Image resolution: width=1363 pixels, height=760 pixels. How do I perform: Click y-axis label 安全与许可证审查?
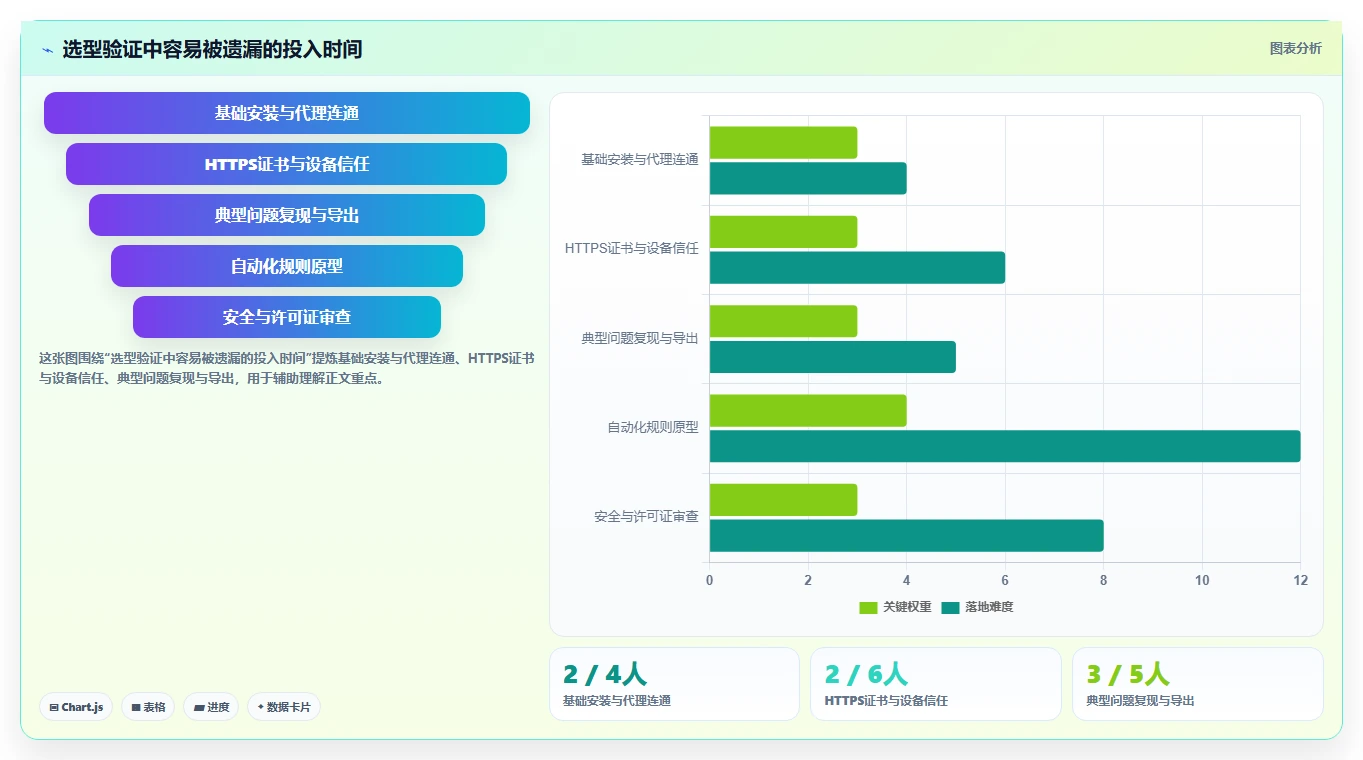[646, 517]
